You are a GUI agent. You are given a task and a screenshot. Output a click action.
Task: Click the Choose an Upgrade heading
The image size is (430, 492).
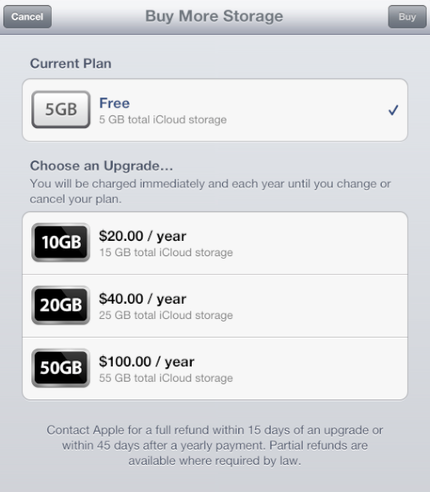click(x=102, y=166)
